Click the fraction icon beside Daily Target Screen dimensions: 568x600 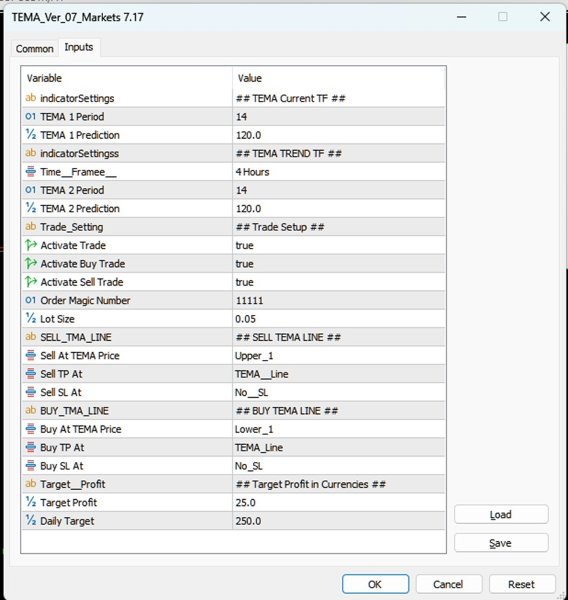[31, 520]
